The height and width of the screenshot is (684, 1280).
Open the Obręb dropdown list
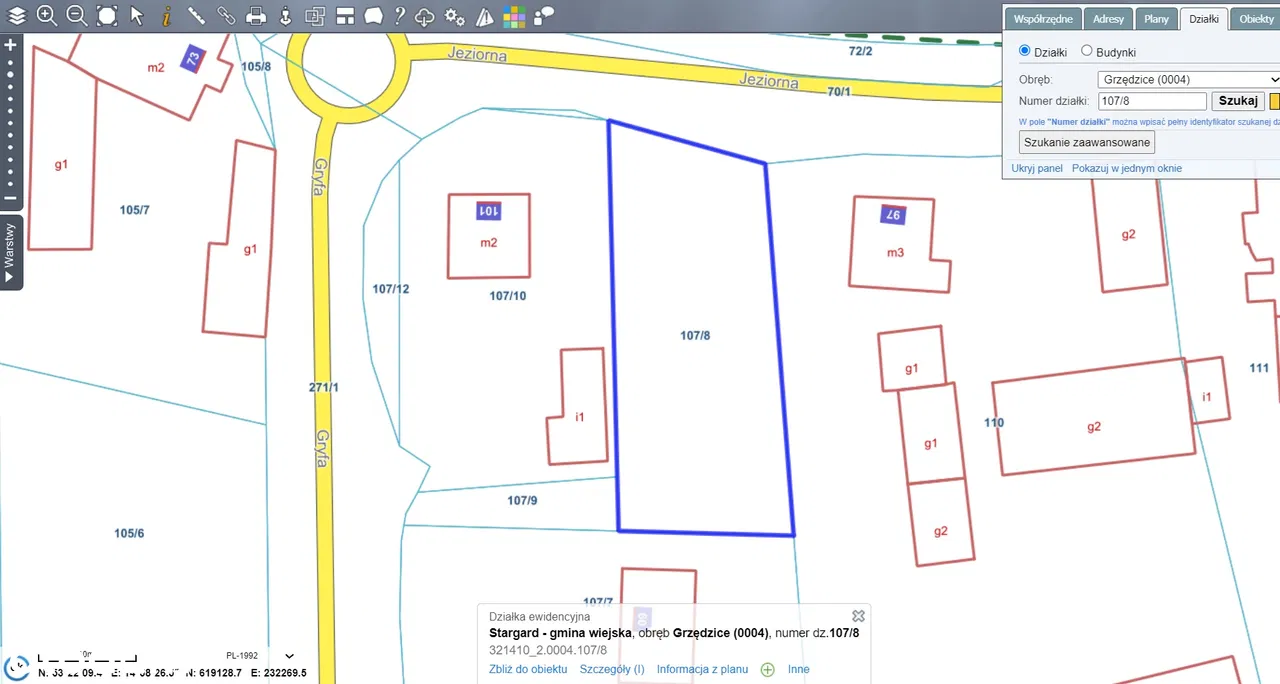tap(1188, 79)
